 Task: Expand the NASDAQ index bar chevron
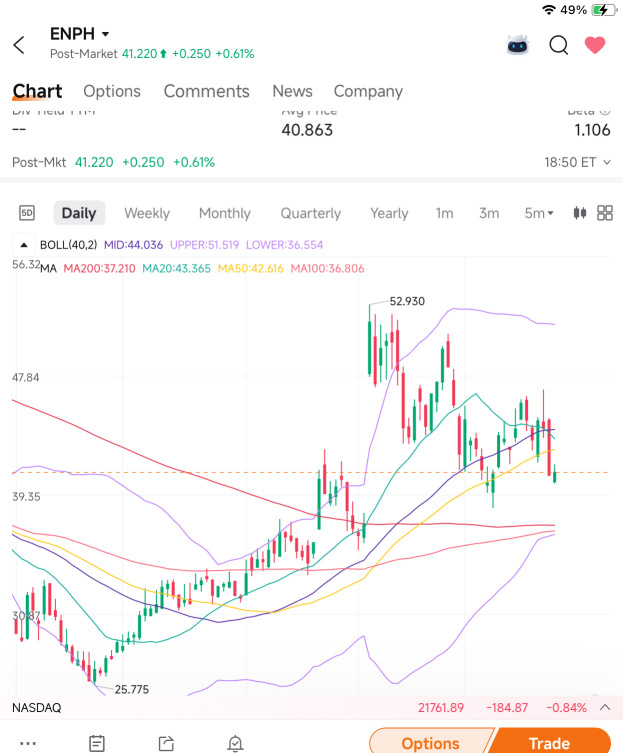pyautogui.click(x=605, y=707)
